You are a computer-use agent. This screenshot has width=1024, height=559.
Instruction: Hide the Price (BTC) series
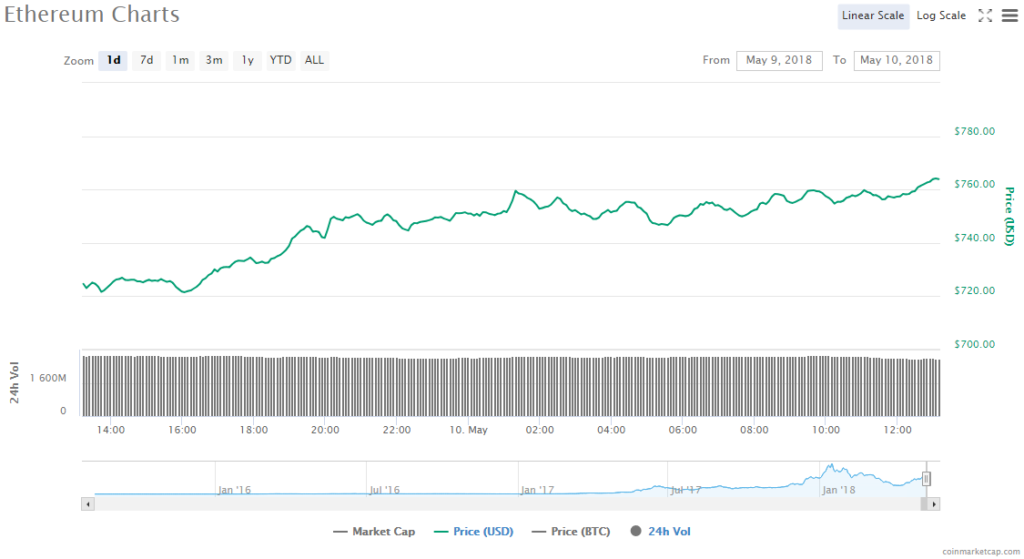tap(574, 532)
